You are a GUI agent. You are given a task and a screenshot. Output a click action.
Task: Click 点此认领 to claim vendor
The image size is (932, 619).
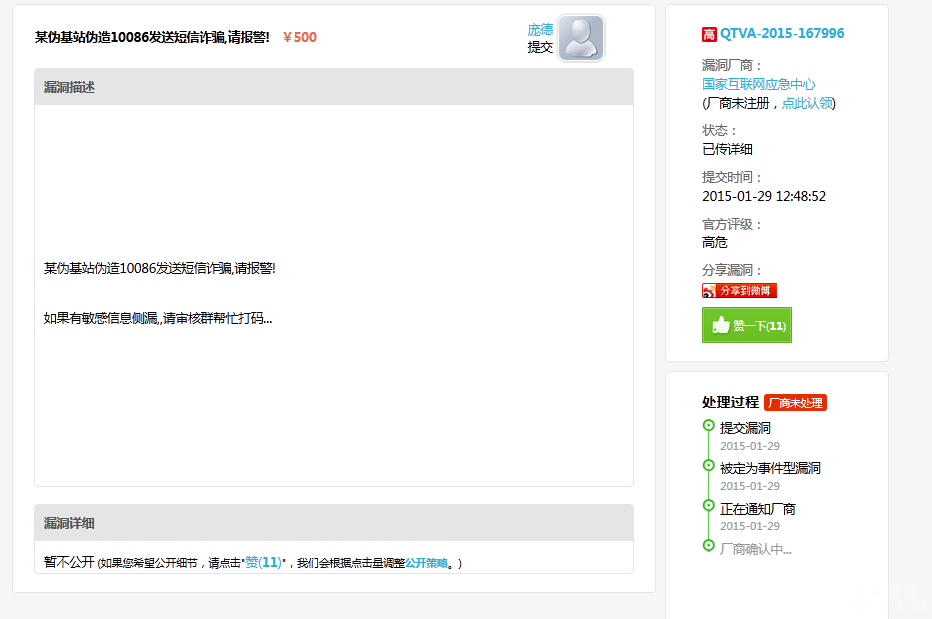(807, 103)
